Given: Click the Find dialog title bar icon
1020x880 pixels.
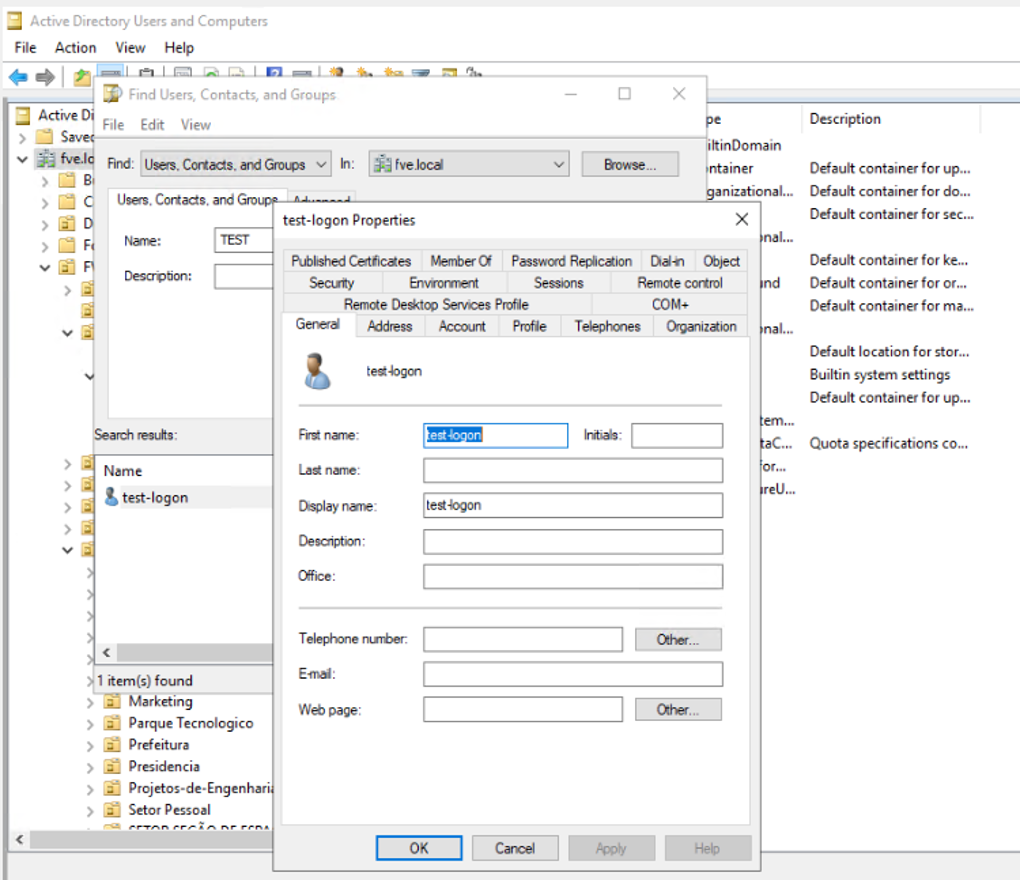Looking at the screenshot, I should [x=113, y=94].
